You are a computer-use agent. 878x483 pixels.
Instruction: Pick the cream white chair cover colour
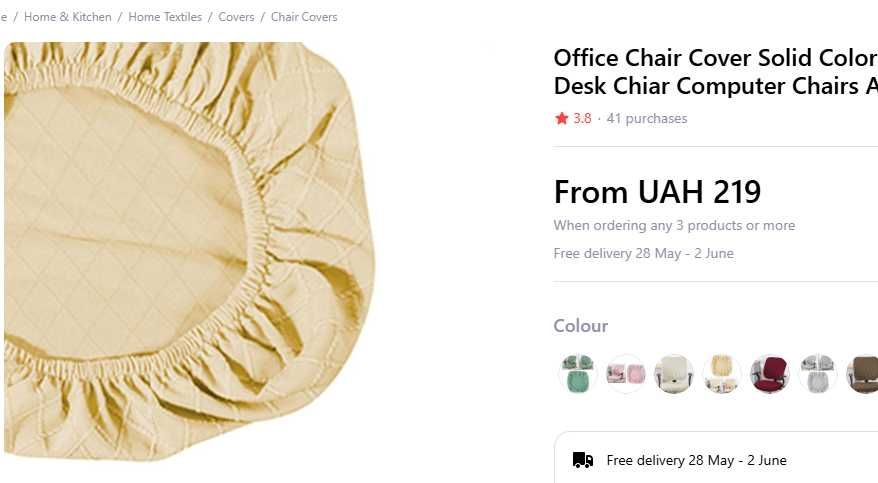[x=674, y=374]
